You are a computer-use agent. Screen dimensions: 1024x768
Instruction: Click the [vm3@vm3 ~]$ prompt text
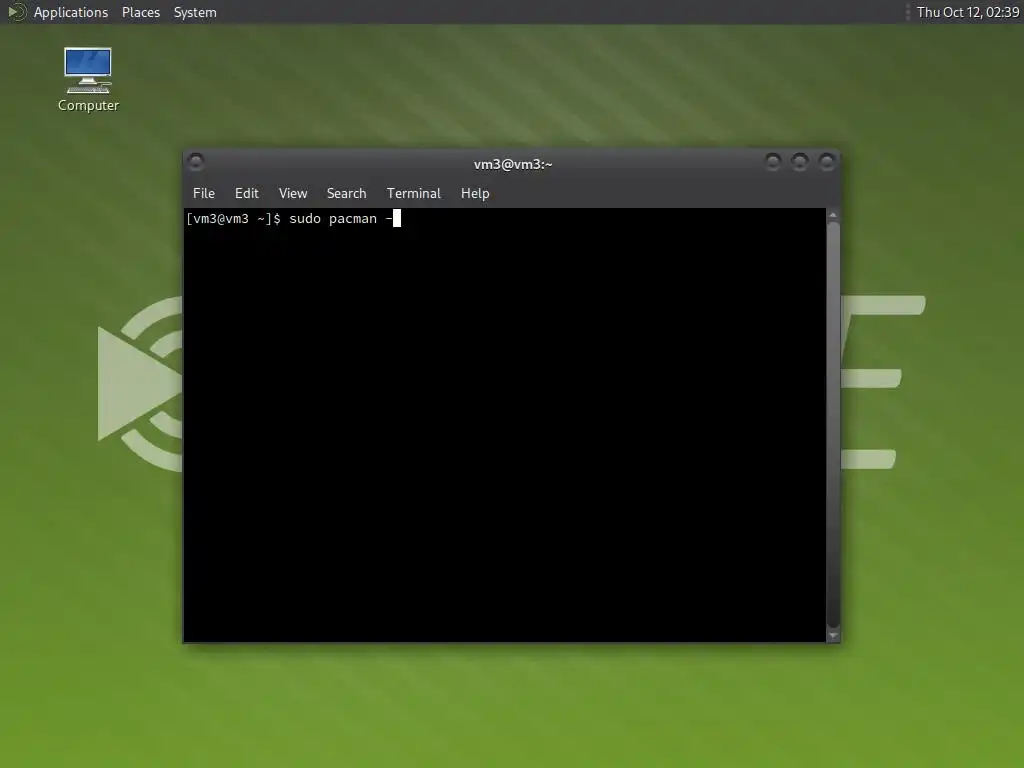[233, 219]
